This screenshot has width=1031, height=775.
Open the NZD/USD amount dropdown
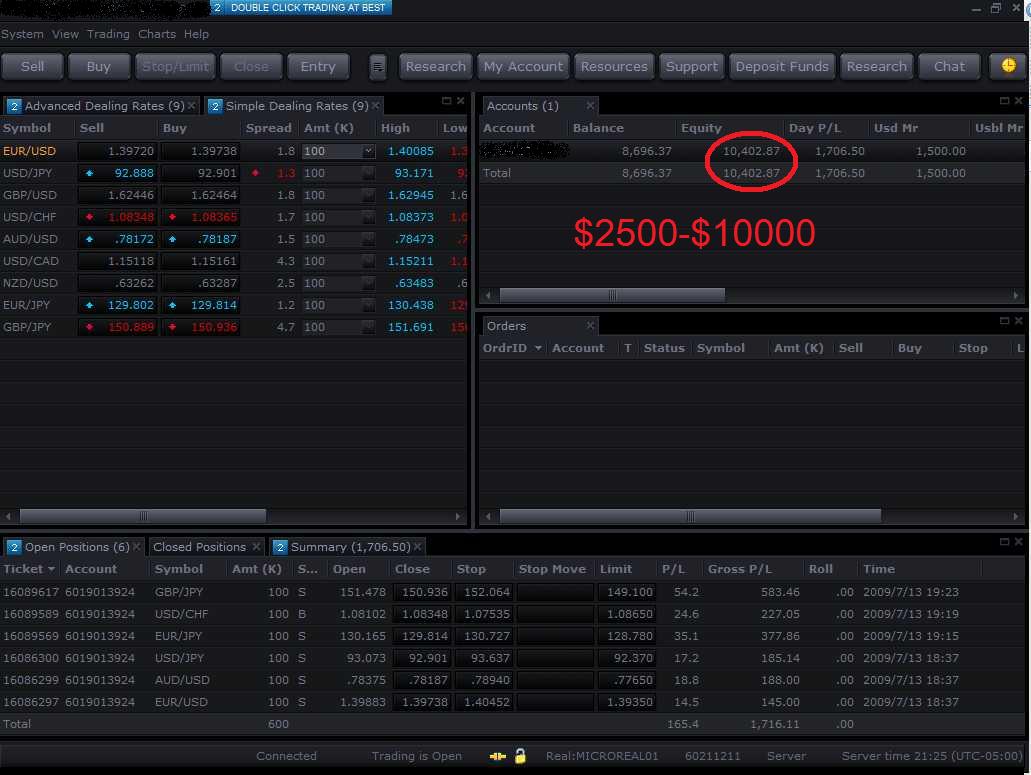pyautogui.click(x=368, y=283)
